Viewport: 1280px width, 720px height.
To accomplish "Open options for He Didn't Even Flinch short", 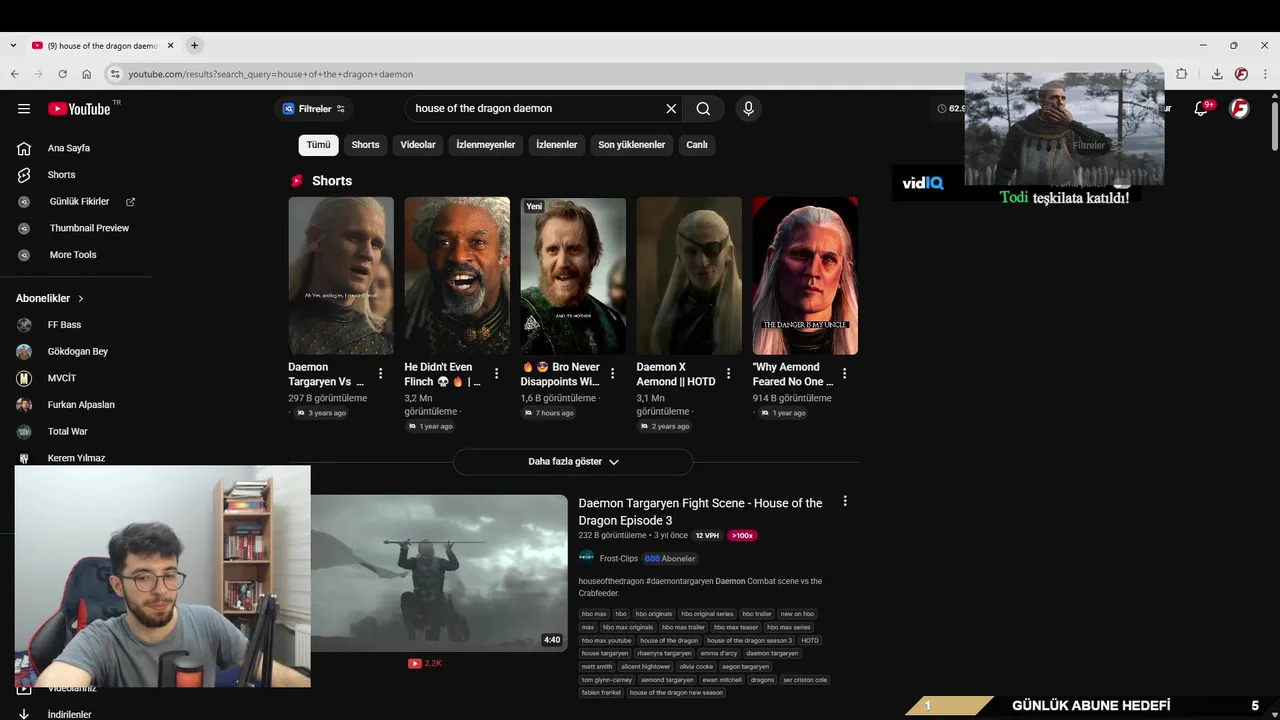I will (496, 373).
